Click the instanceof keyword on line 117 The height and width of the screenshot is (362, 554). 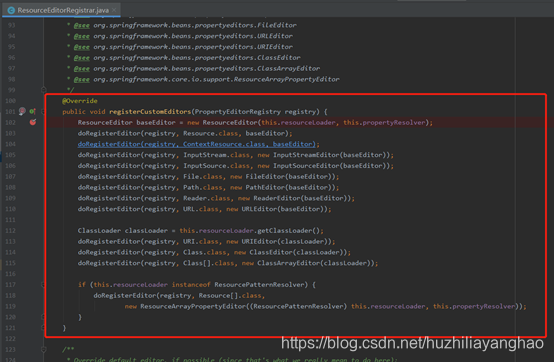191,285
